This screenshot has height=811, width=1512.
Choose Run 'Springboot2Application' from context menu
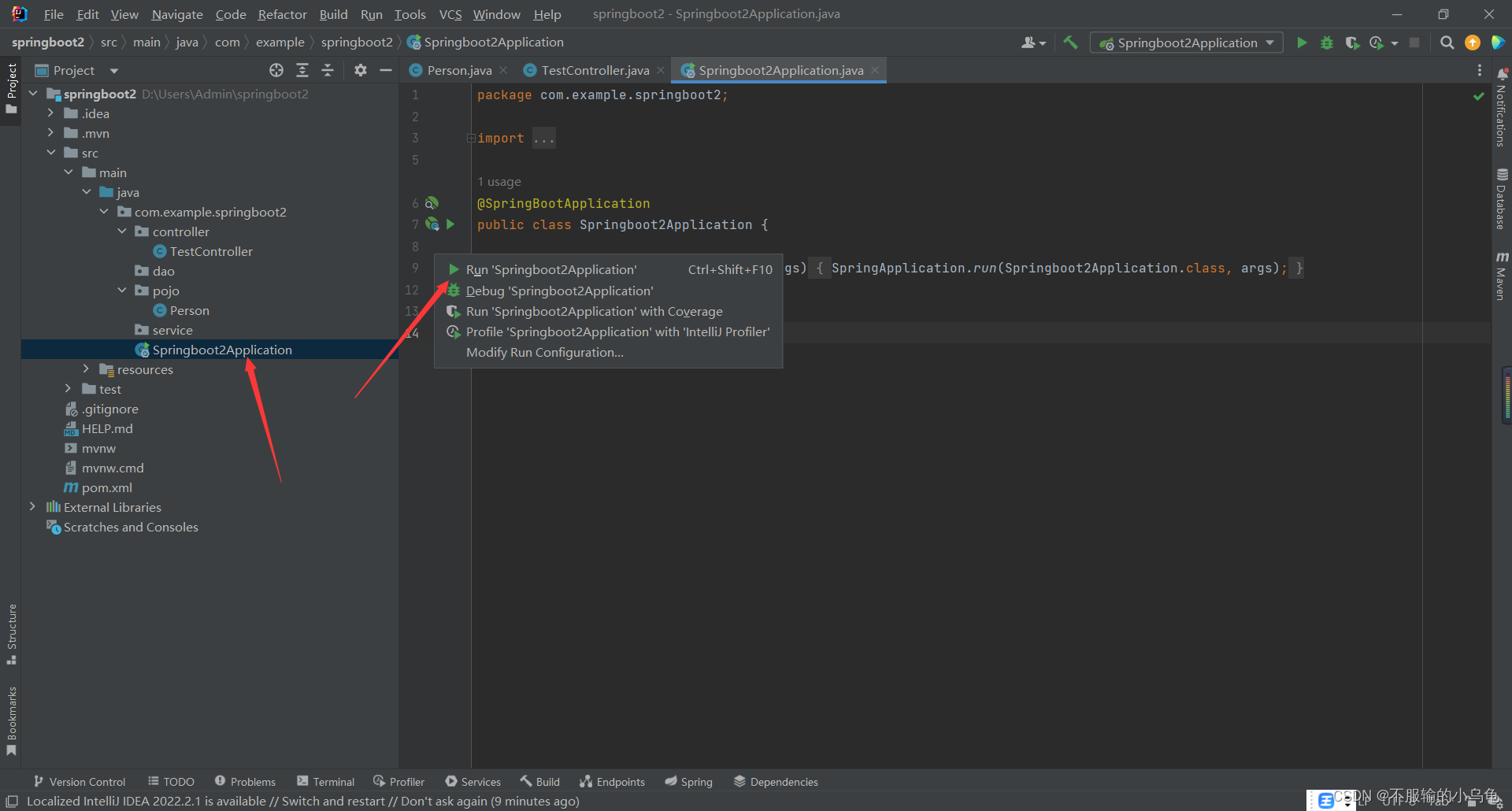tap(609, 269)
